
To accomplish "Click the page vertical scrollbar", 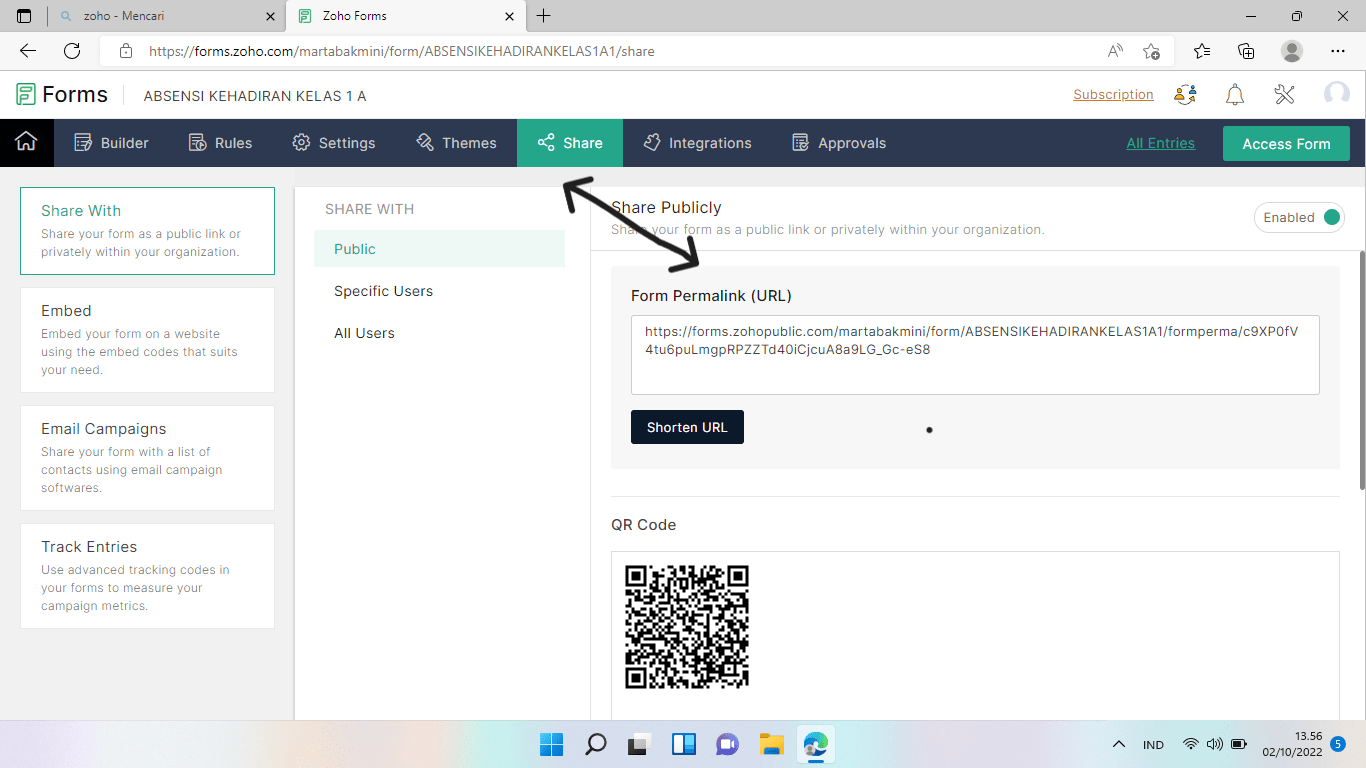I will click(1361, 370).
